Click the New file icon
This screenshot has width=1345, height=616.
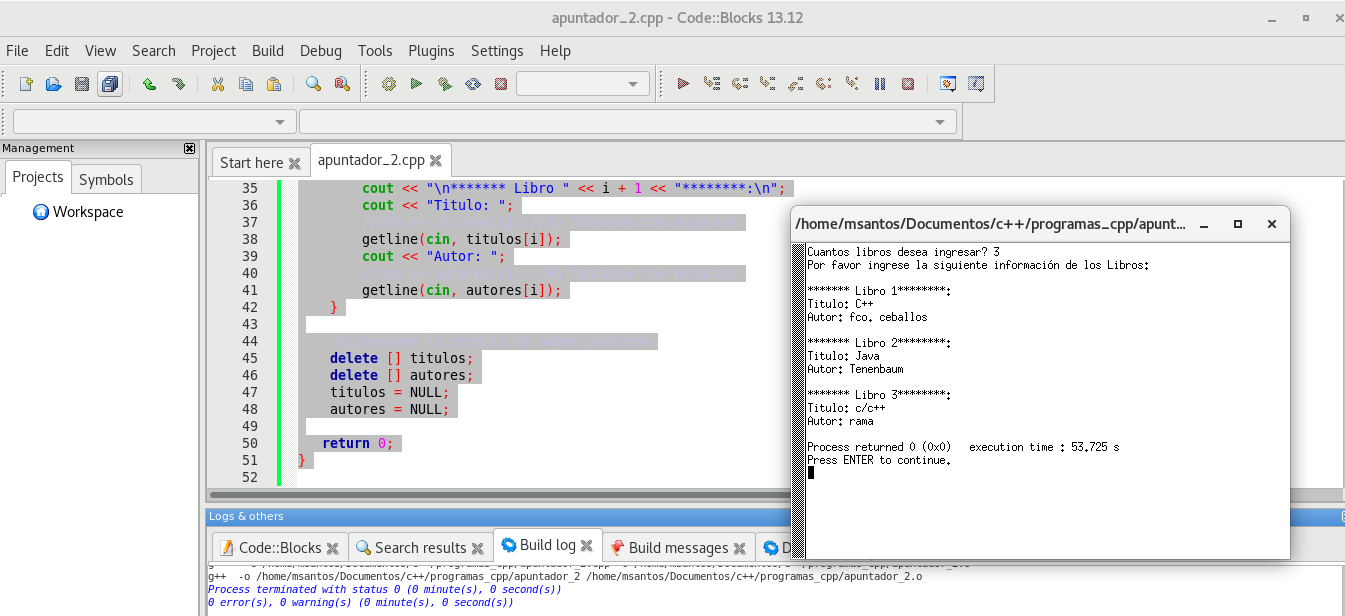(x=26, y=84)
